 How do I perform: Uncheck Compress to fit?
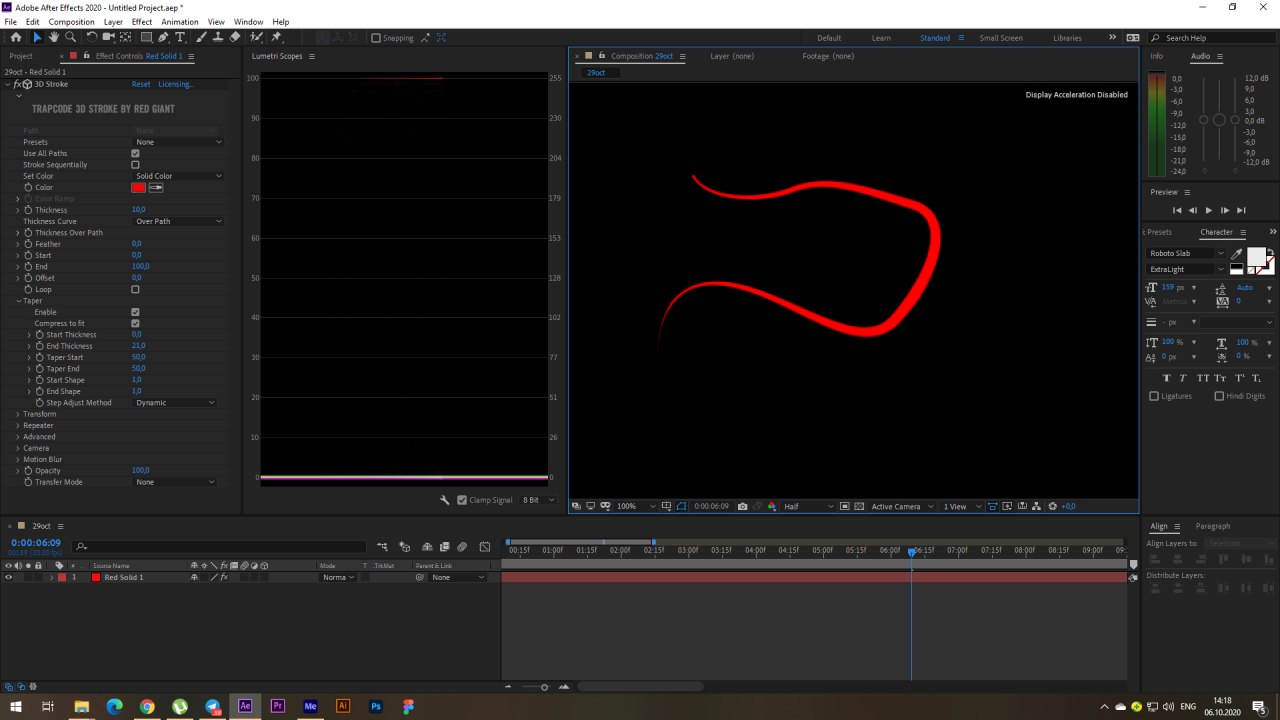(135, 324)
